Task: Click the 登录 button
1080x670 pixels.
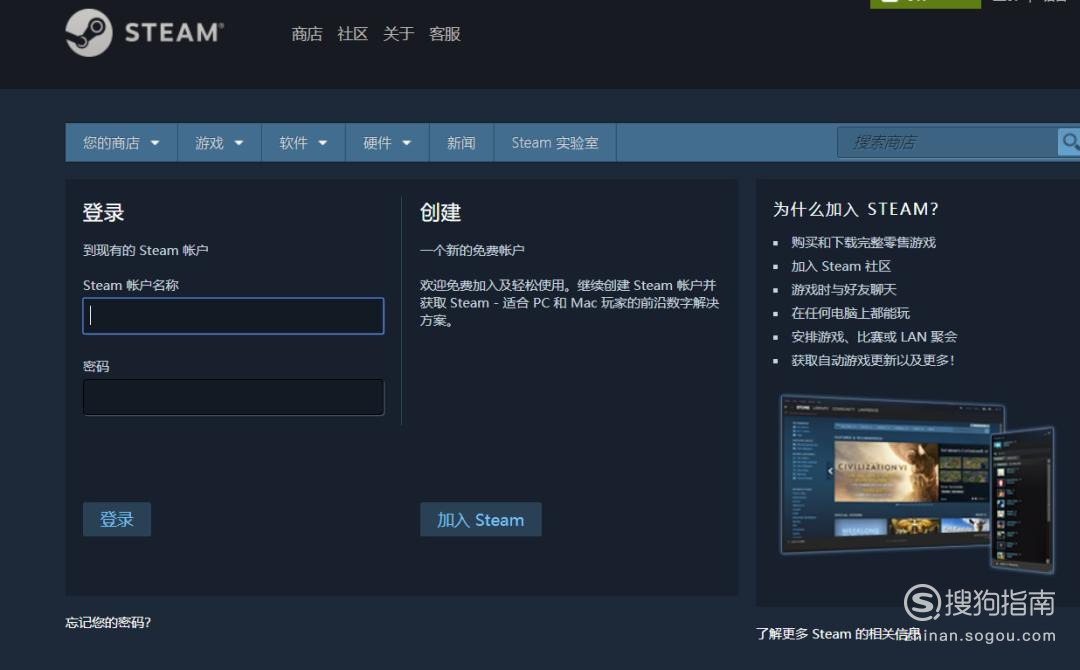Action: tap(116, 519)
